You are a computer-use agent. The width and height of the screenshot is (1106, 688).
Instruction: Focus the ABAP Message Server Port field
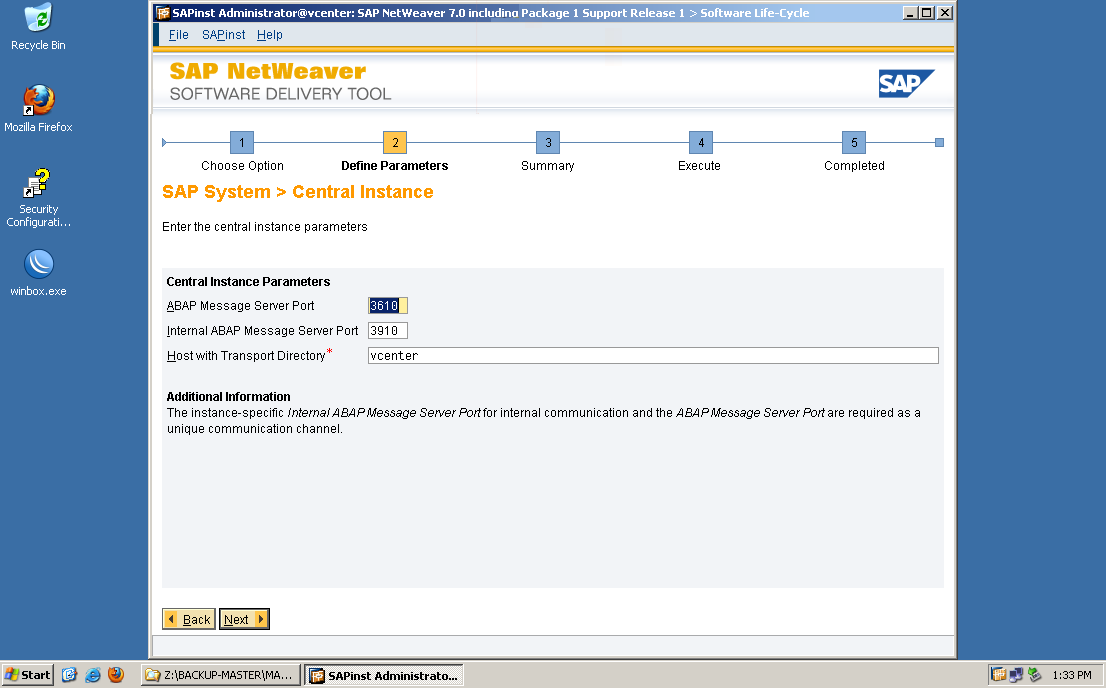388,306
